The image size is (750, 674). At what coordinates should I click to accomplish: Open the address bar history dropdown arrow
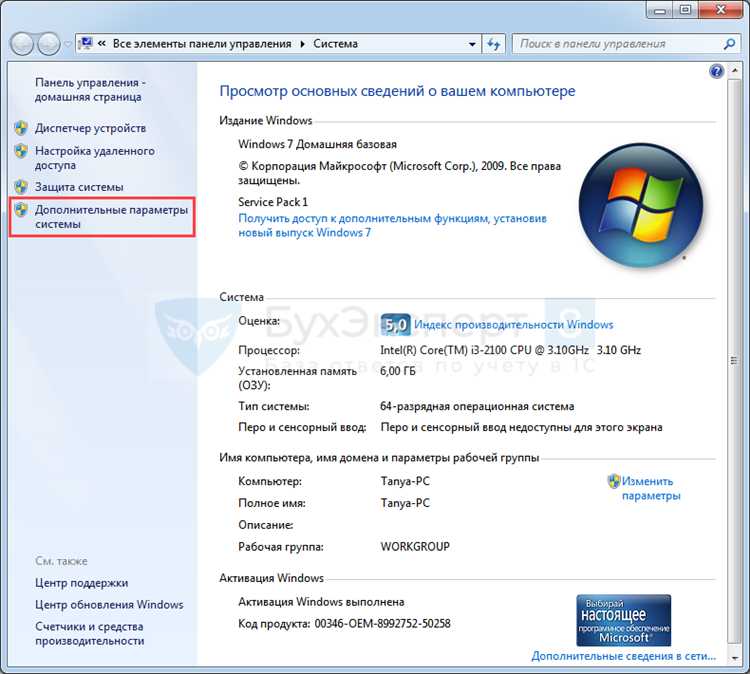click(x=472, y=44)
